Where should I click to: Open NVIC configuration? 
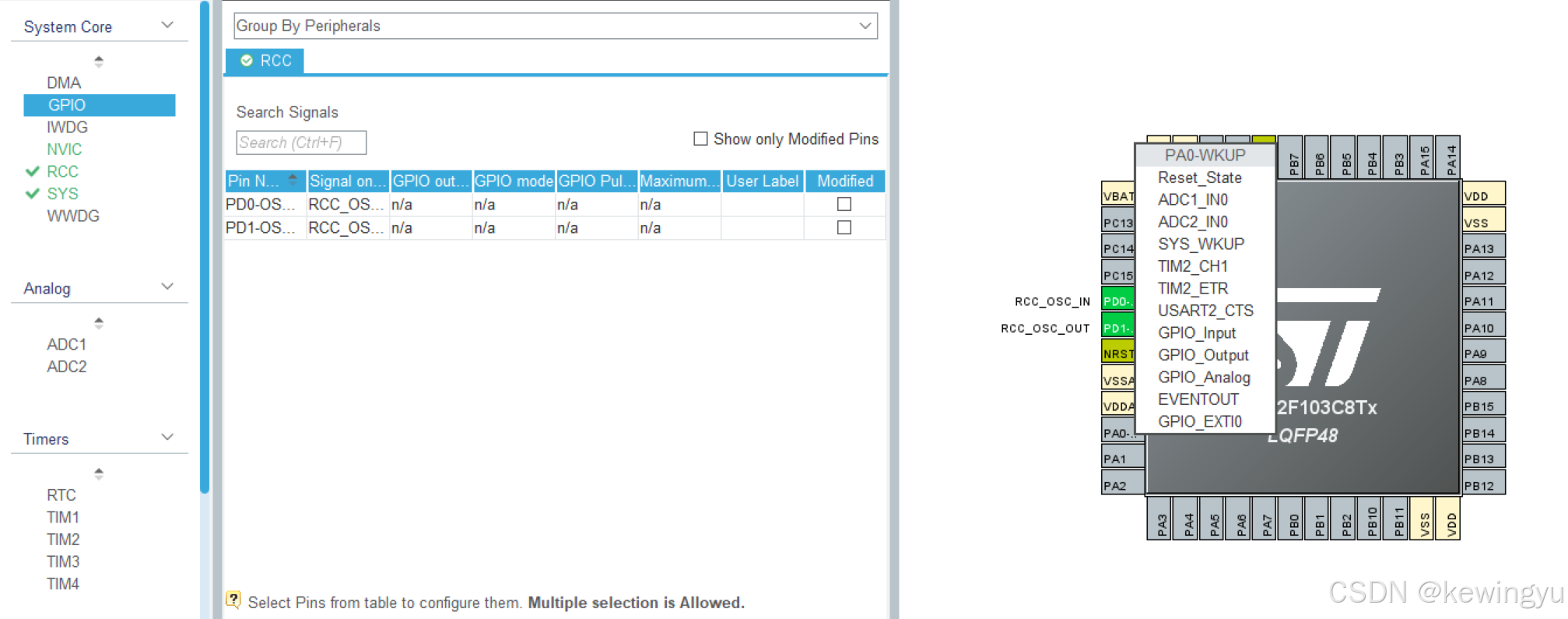click(64, 149)
